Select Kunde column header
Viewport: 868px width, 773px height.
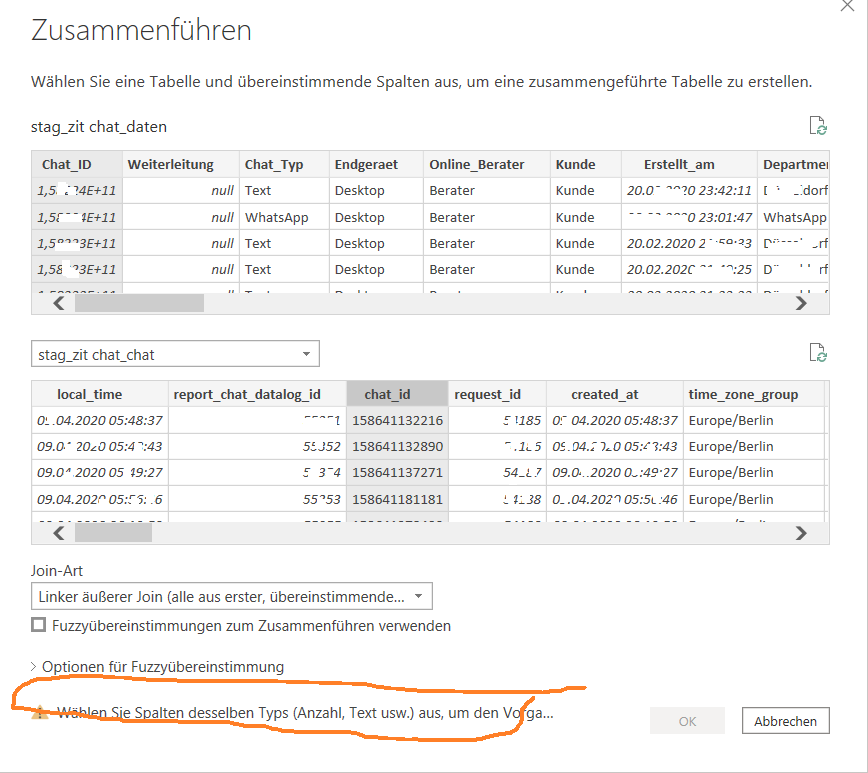pyautogui.click(x=586, y=164)
